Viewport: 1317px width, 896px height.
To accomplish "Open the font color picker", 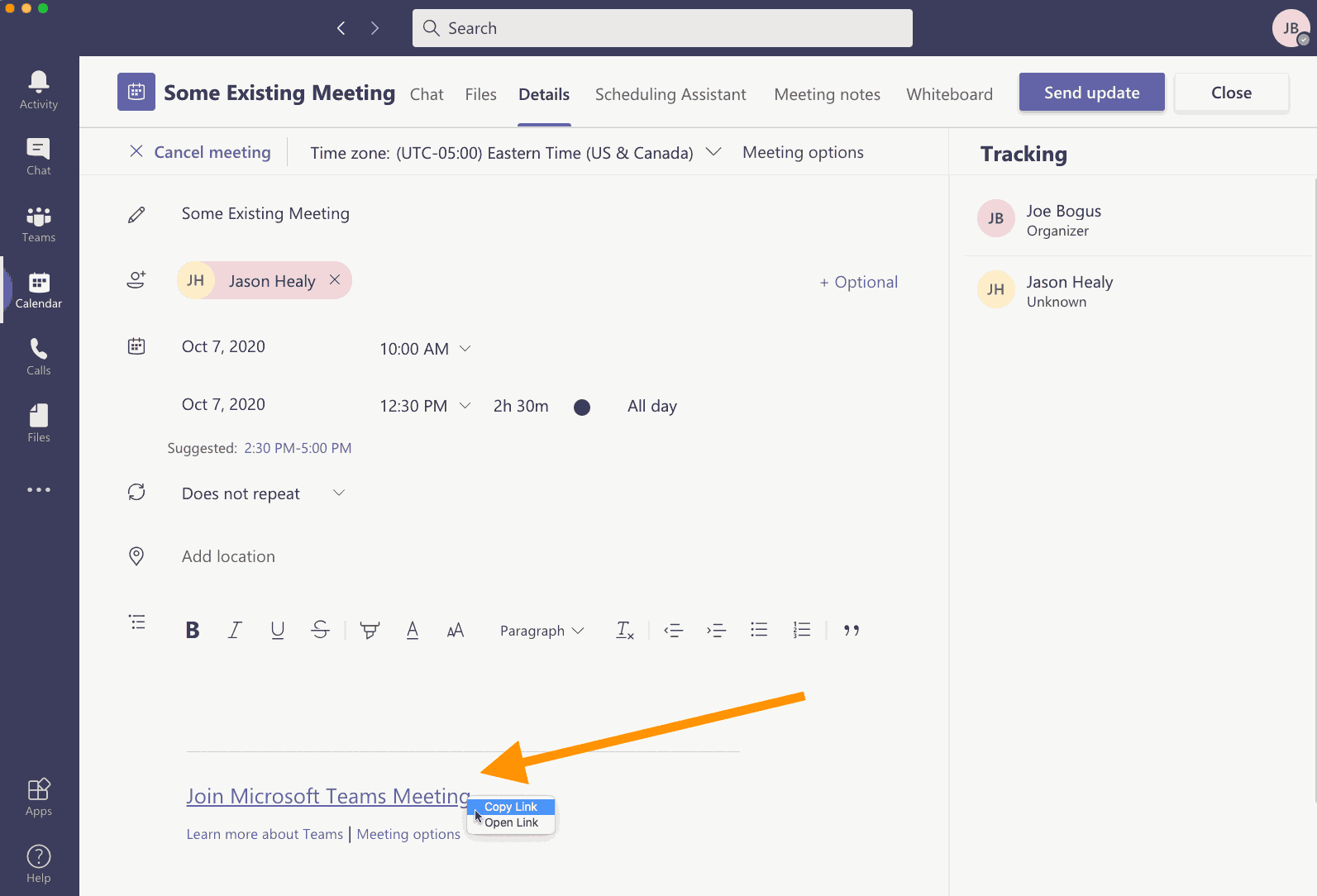I will pos(413,631).
